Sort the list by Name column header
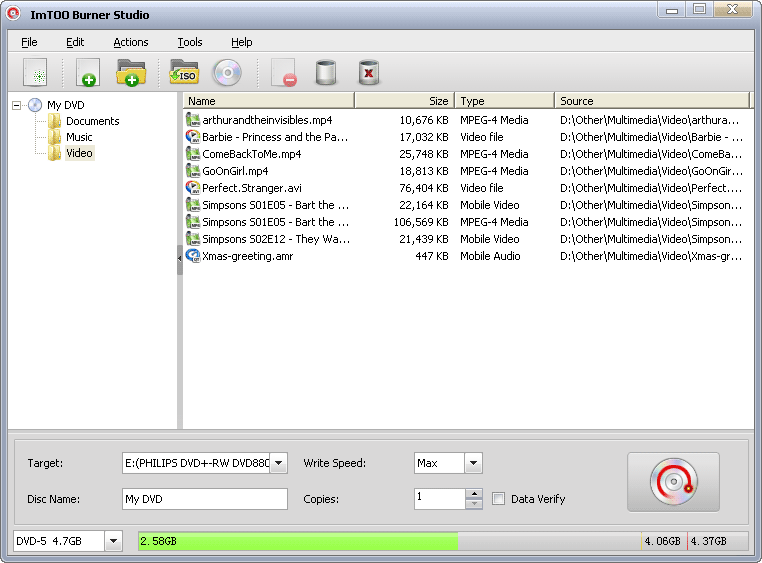 point(269,101)
